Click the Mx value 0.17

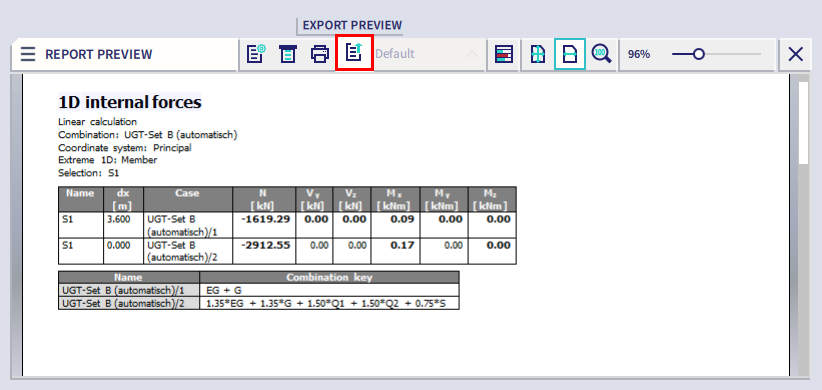click(403, 245)
